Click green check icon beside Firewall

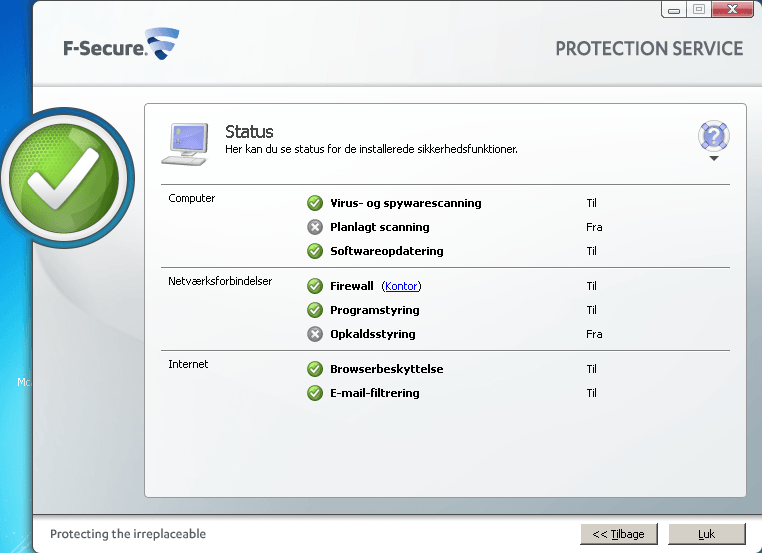coord(315,286)
